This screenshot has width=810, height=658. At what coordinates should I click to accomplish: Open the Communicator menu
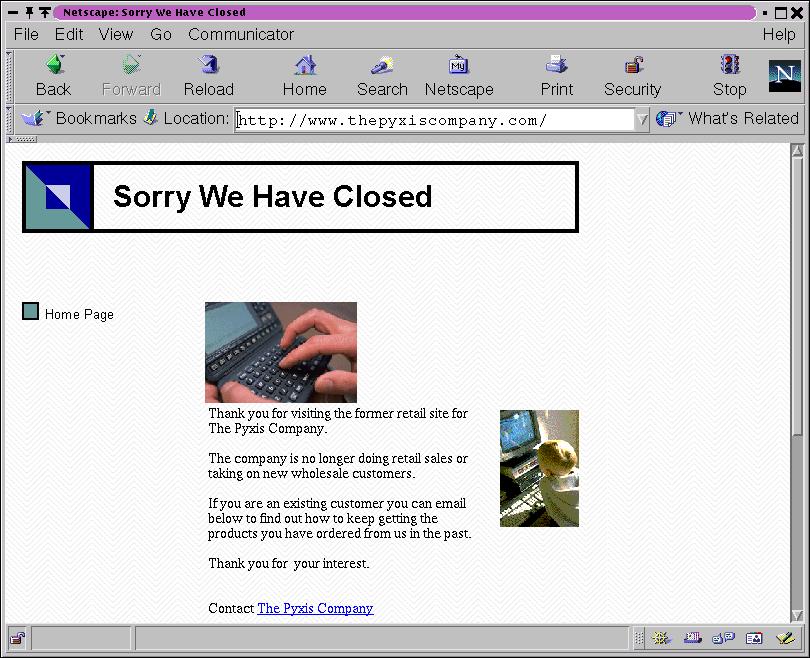tap(241, 34)
